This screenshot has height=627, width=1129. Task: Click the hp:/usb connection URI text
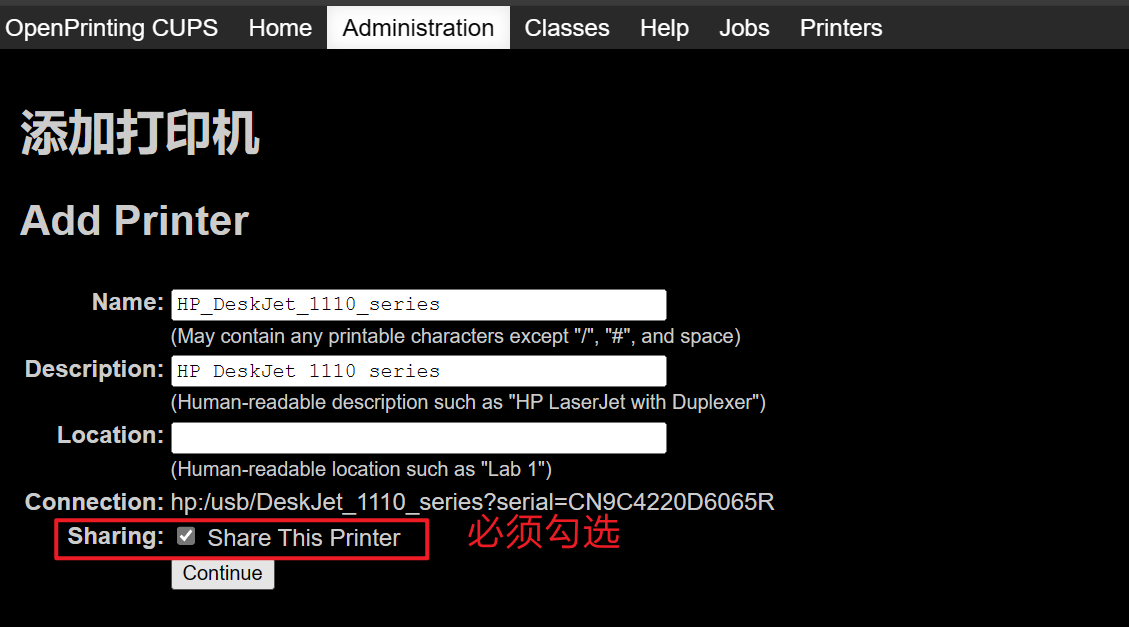(472, 502)
